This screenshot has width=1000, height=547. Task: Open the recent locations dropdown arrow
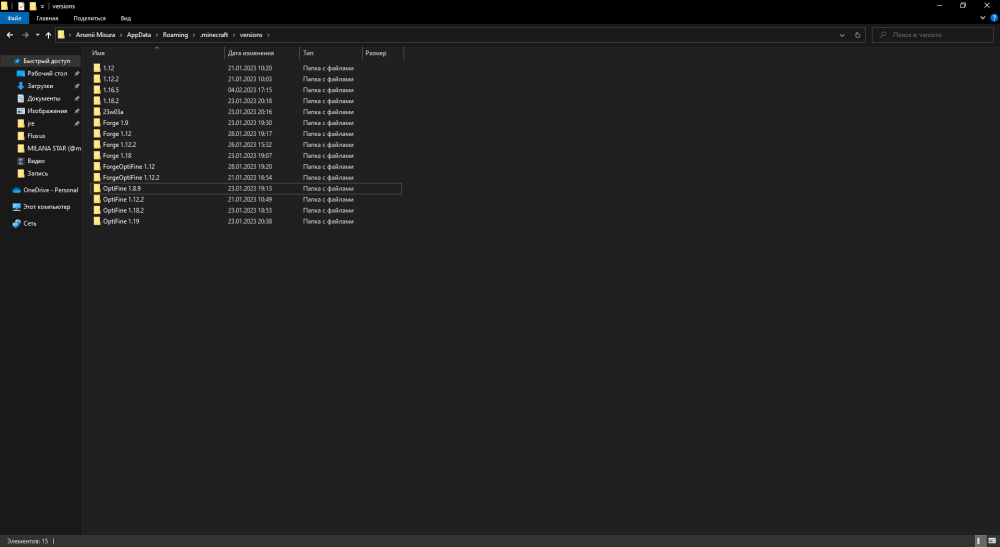pyautogui.click(x=38, y=35)
